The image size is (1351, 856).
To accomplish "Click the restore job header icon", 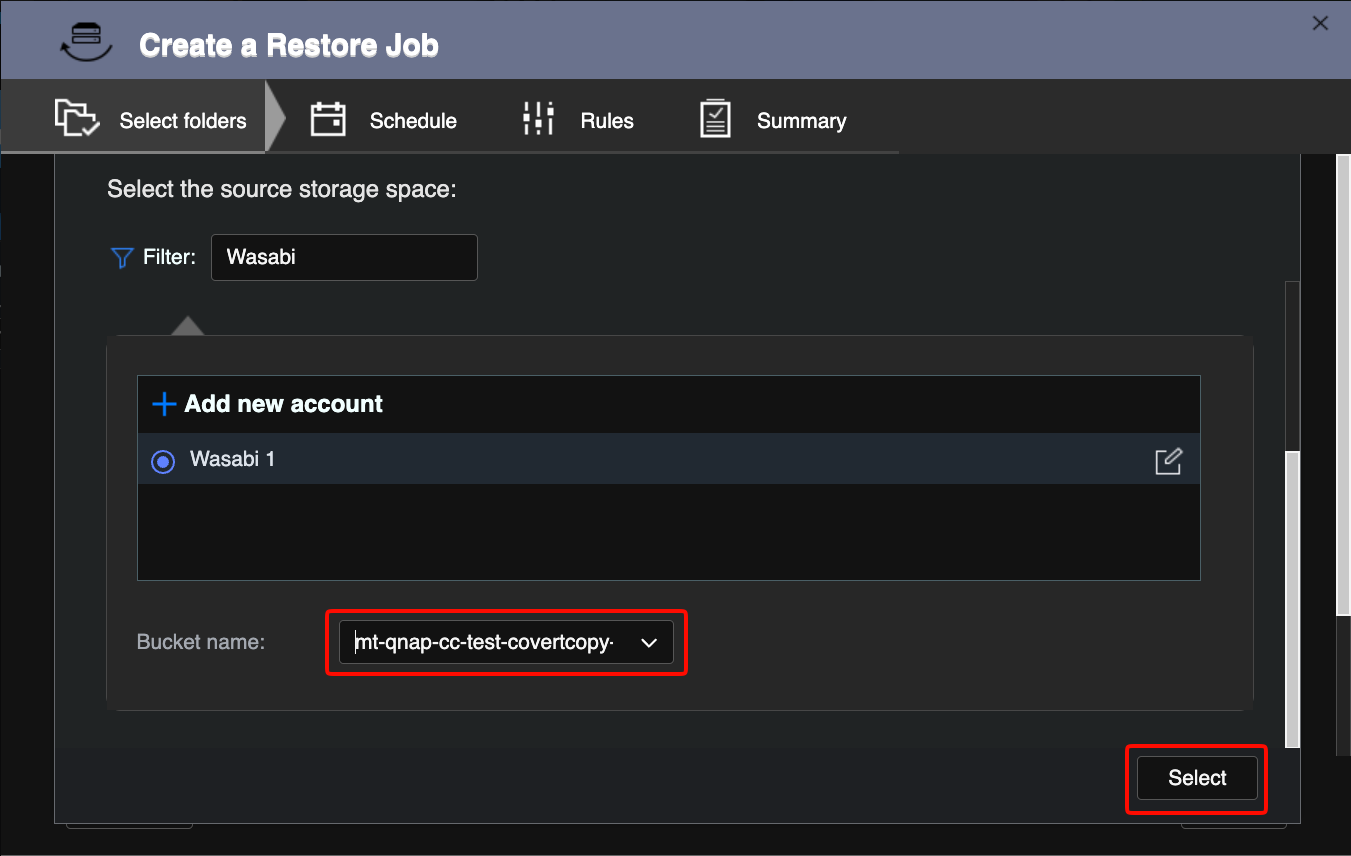I will [86, 44].
